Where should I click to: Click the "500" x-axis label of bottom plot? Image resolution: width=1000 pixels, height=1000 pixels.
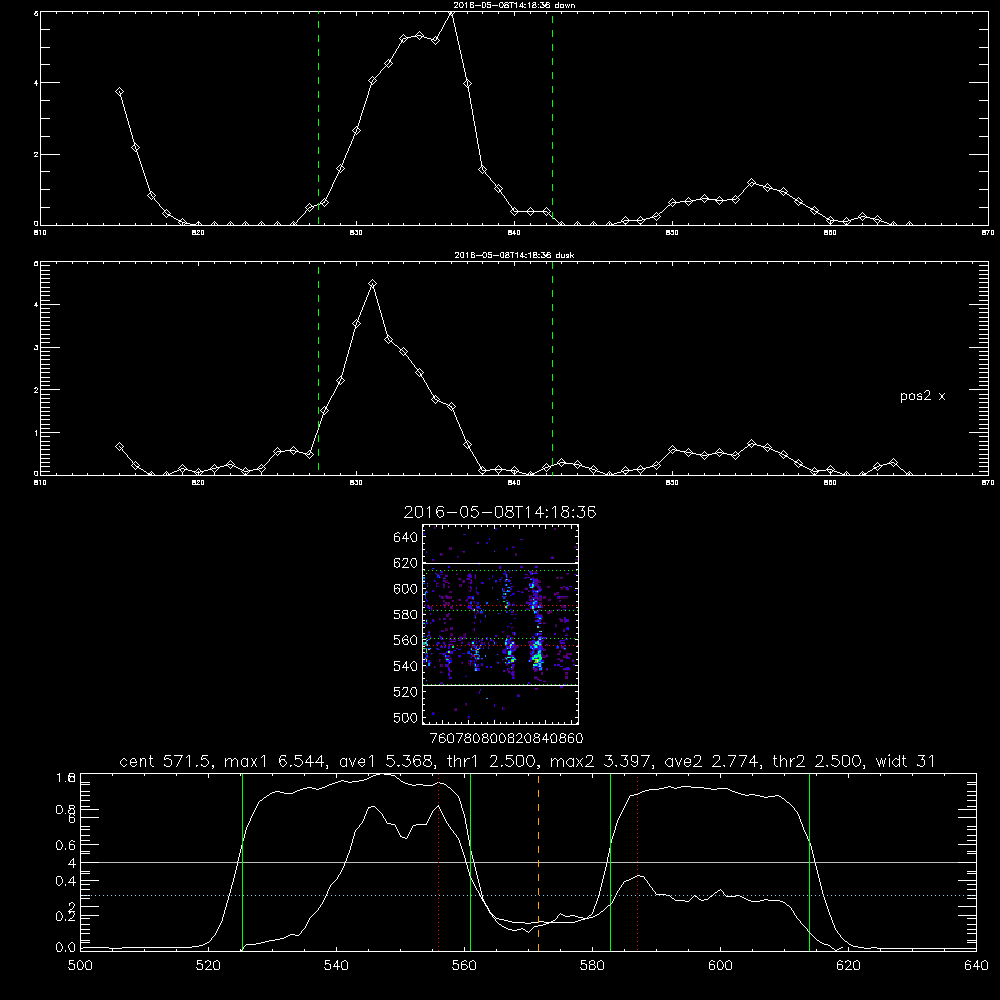[x=80, y=966]
